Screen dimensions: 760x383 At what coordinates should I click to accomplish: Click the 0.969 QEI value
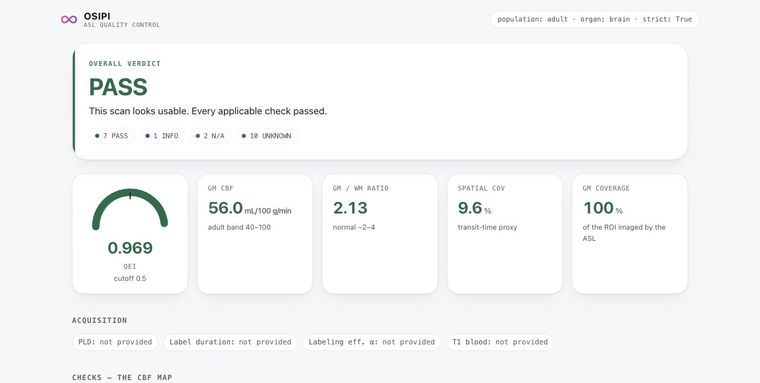click(130, 248)
